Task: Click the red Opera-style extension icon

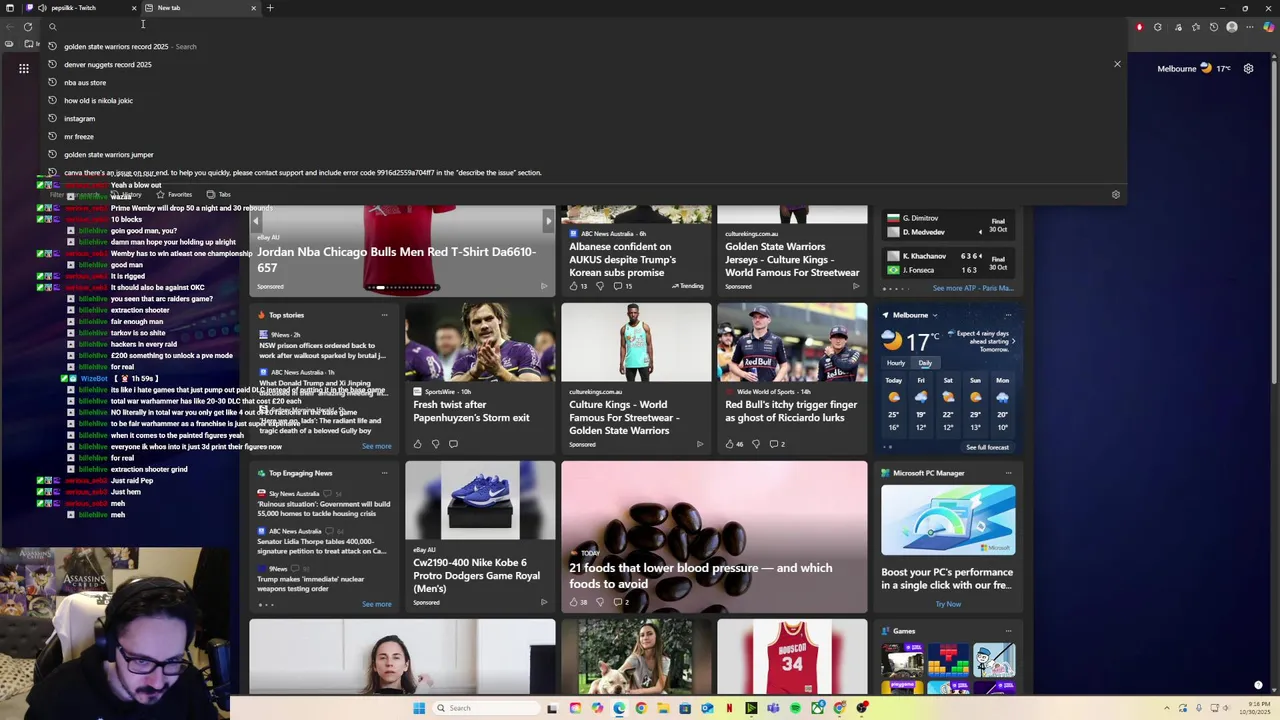Action: point(1139,27)
